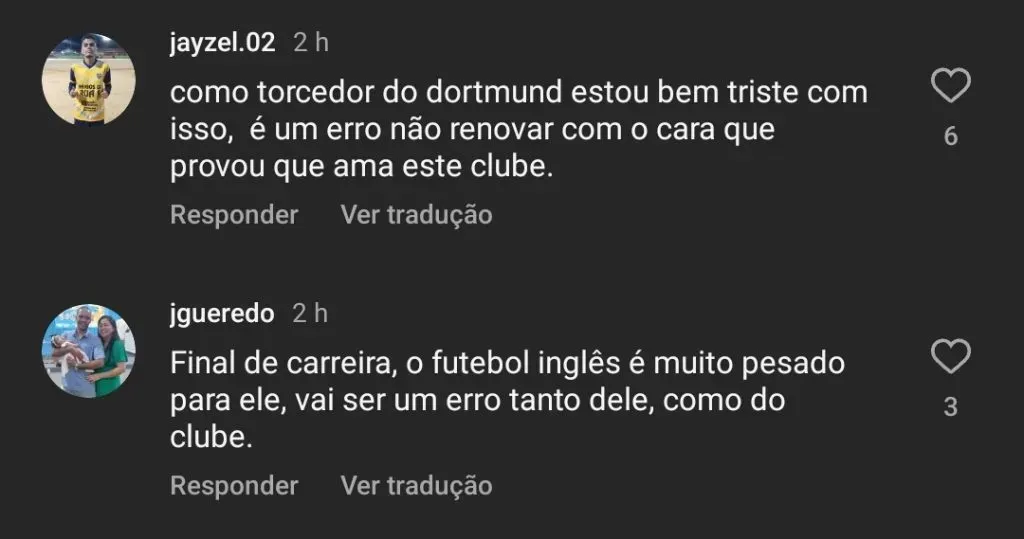Viewport: 1024px width, 539px height.
Task: Click the word 'clube.' ending jgueredo's comment
Action: [208, 438]
